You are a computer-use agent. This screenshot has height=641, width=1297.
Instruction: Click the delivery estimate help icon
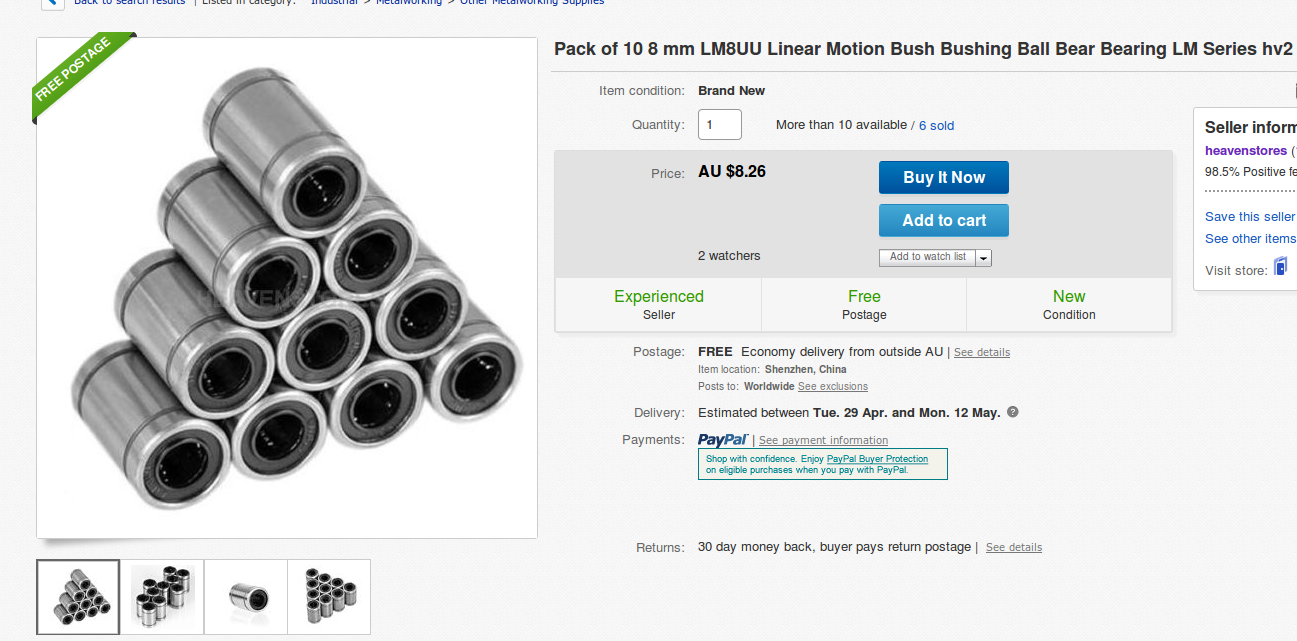point(1013,412)
